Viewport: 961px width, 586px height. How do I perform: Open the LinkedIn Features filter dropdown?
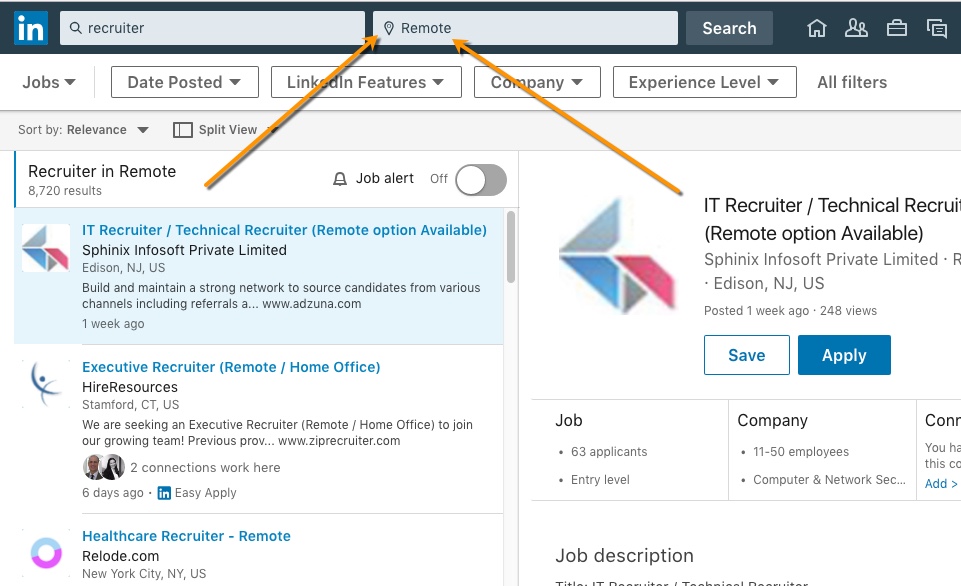pos(366,82)
